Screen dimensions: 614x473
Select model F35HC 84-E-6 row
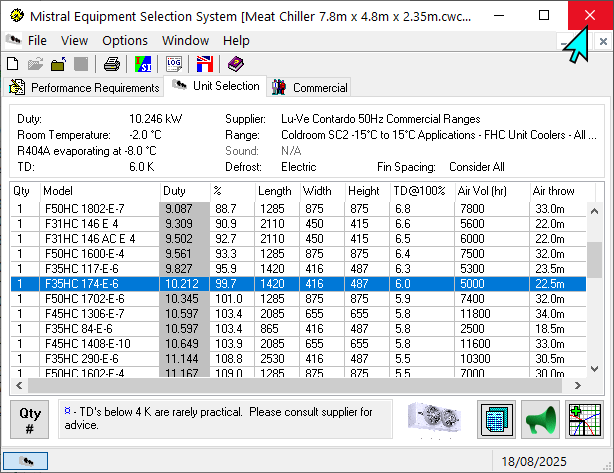click(298, 329)
